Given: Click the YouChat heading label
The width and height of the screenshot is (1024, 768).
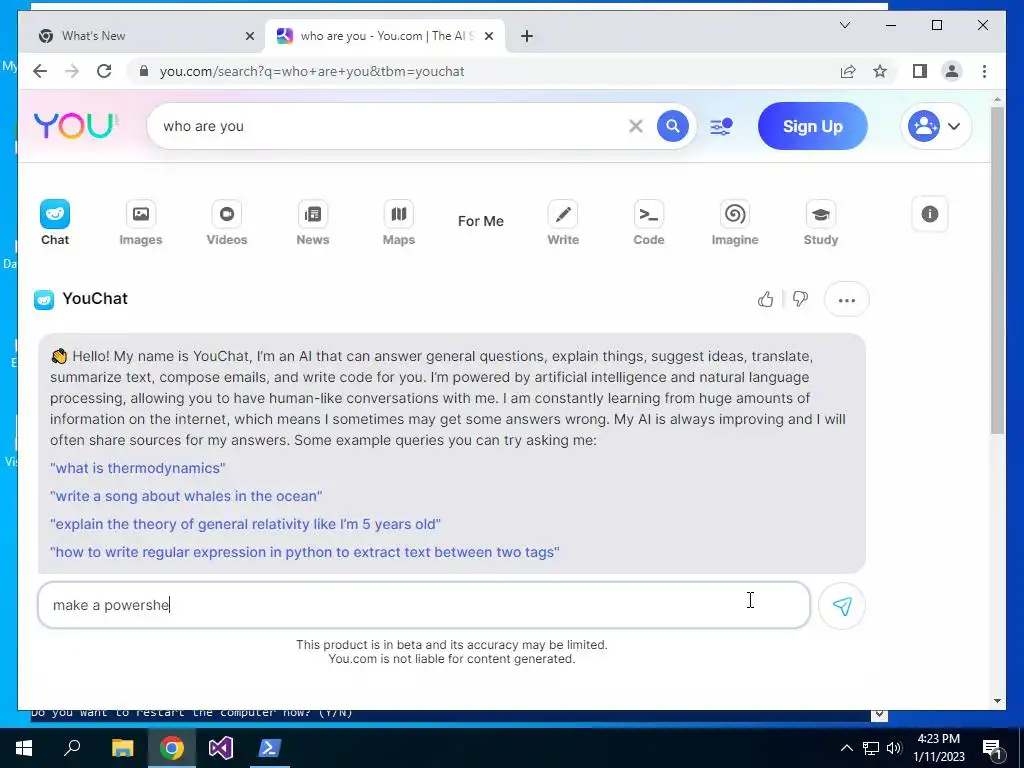Looking at the screenshot, I should 95,298.
